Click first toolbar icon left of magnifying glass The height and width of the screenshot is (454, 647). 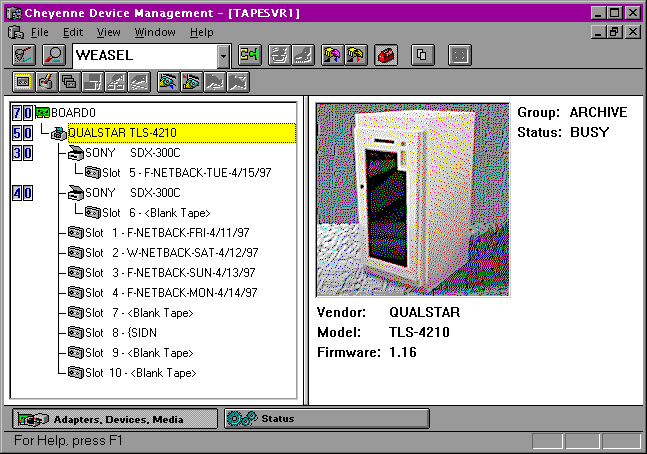click(29, 55)
